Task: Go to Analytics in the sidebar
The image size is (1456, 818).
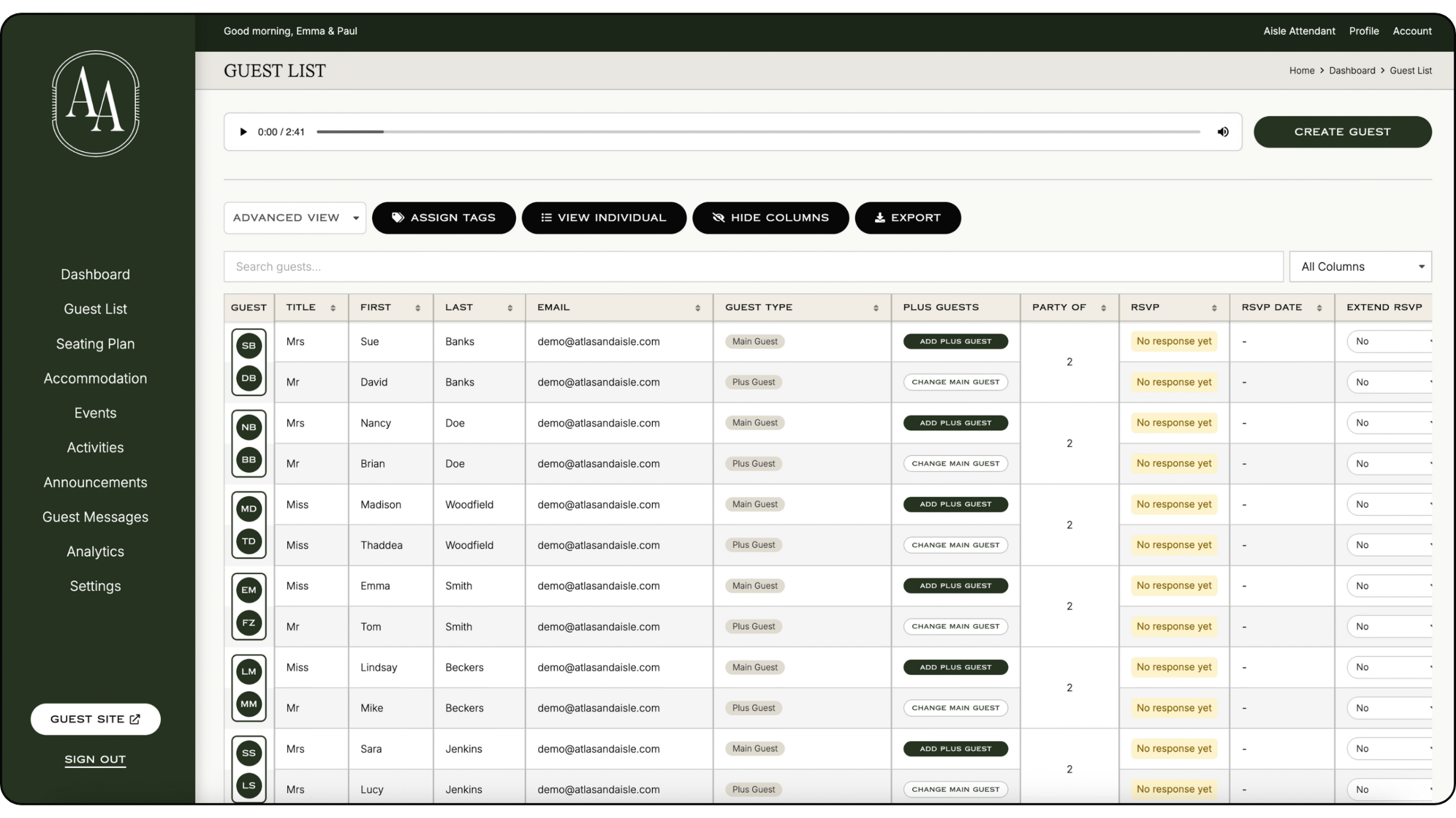Action: click(96, 551)
